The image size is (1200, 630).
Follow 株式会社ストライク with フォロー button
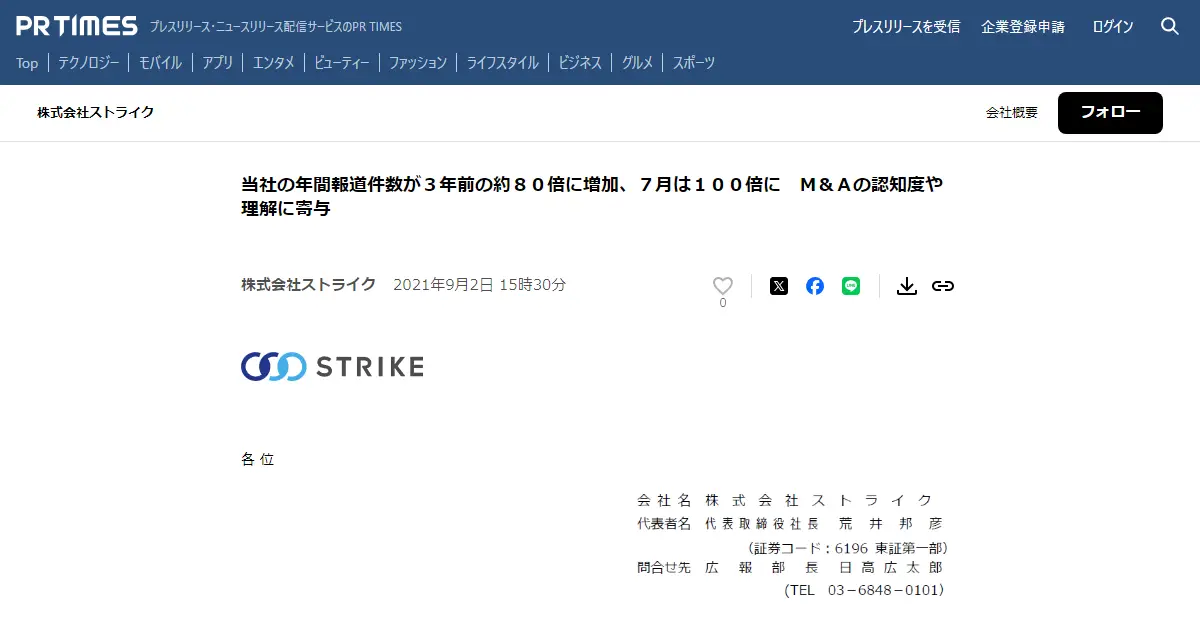(x=1110, y=113)
